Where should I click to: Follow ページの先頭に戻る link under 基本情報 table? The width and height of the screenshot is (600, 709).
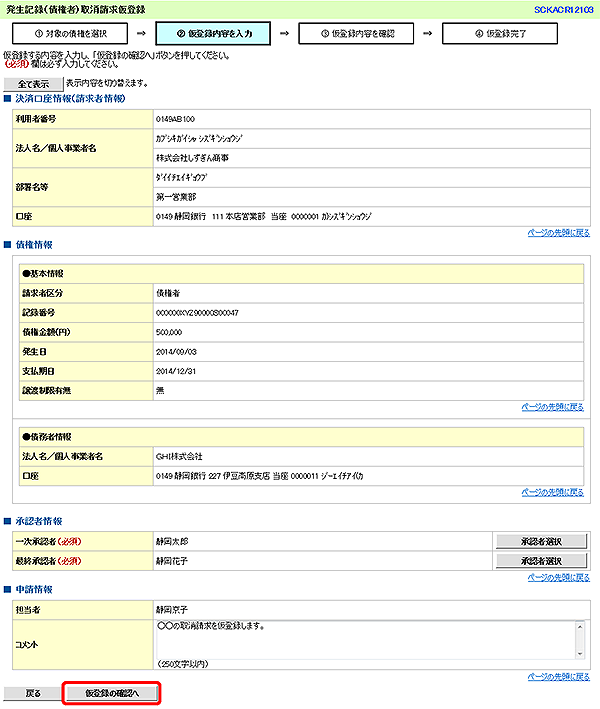pyautogui.click(x=552, y=407)
